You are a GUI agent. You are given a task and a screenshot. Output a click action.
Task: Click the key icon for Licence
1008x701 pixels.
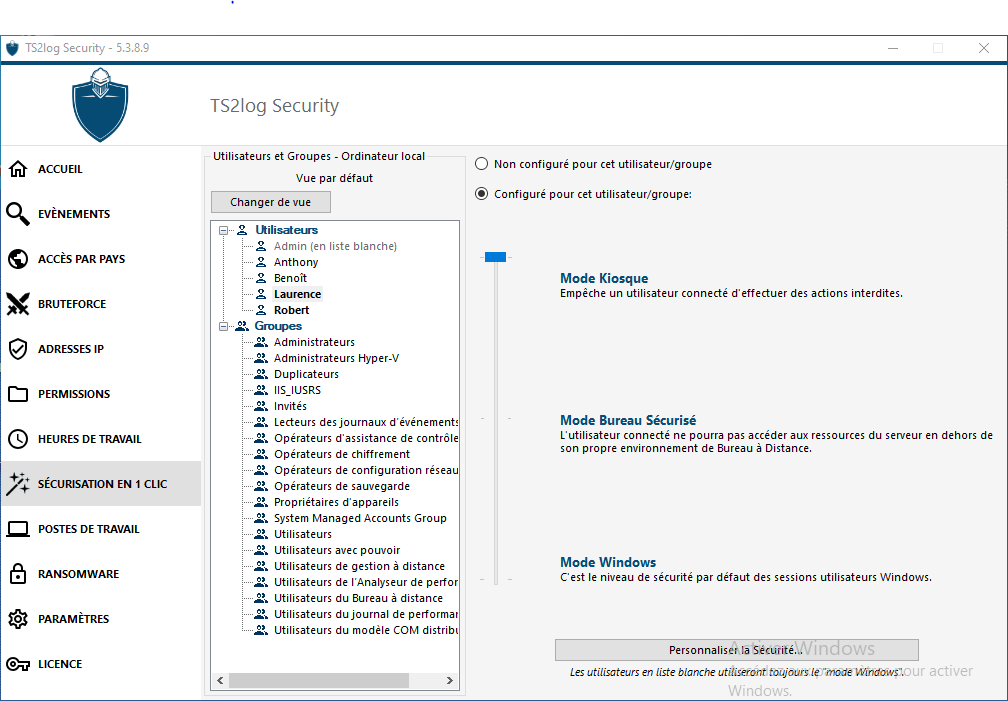[x=18, y=664]
